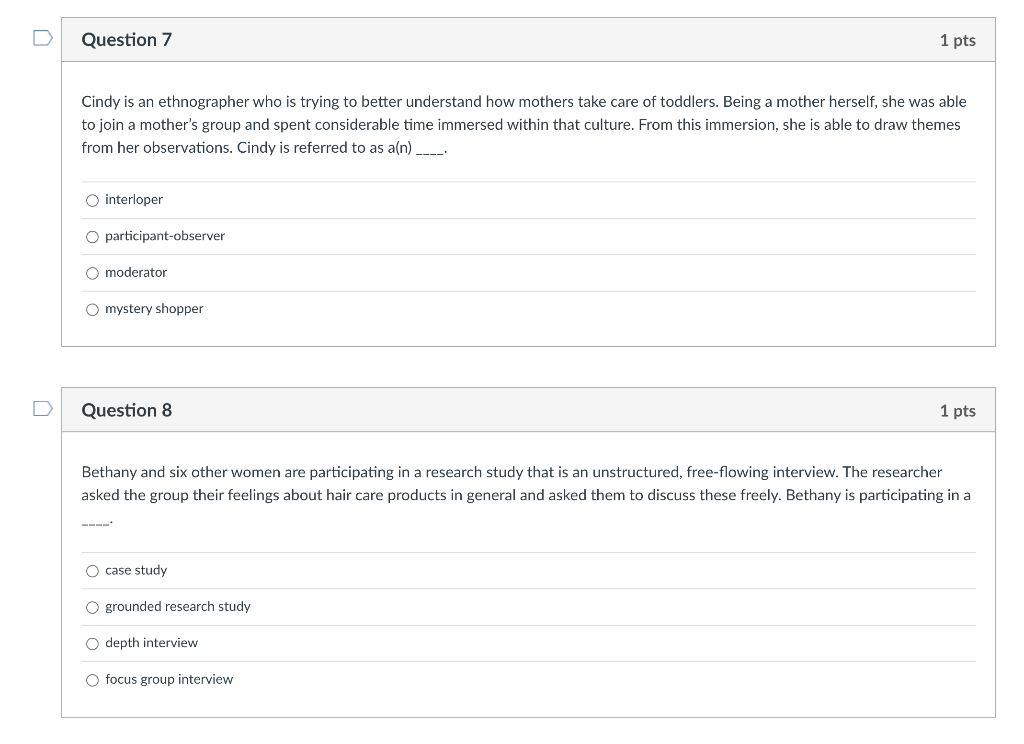The image size is (1024, 744).
Task: Click the 1 pts label on Question 8
Action: click(x=958, y=409)
